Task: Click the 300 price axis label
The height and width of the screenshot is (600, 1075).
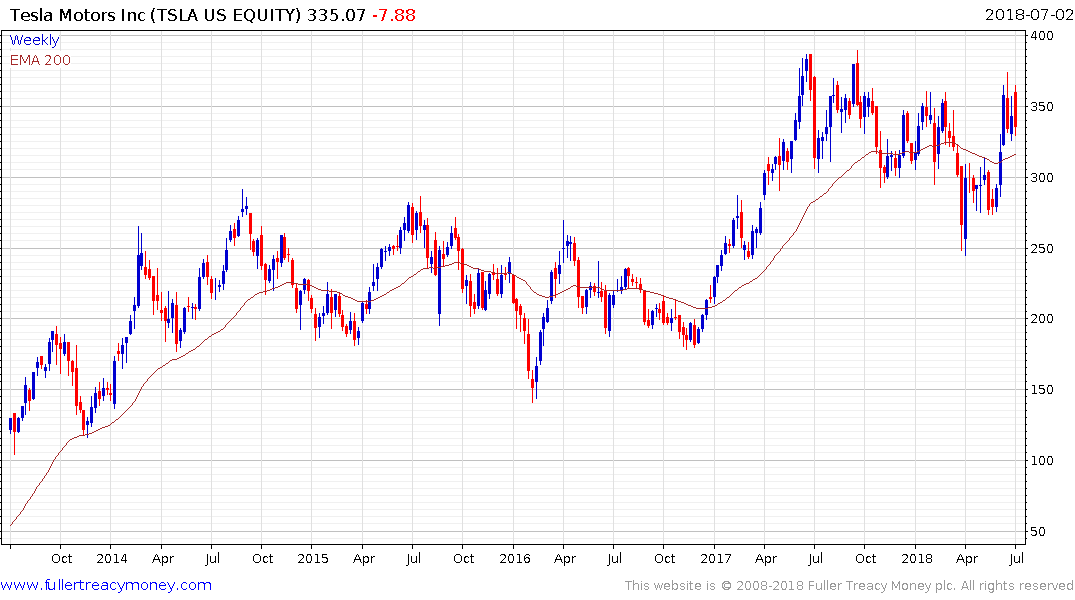Action: (x=1042, y=178)
